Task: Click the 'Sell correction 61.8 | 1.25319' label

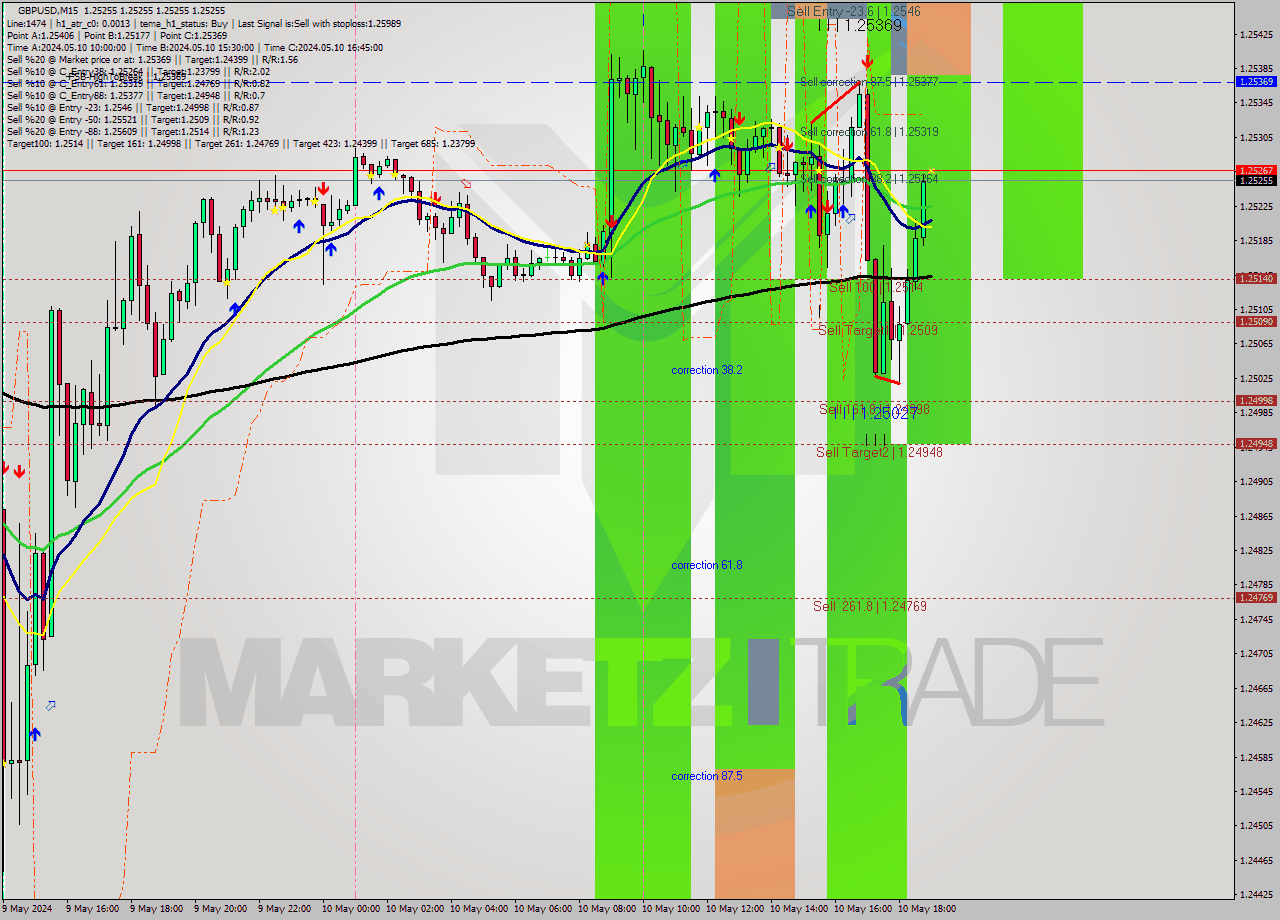Action: coord(868,131)
